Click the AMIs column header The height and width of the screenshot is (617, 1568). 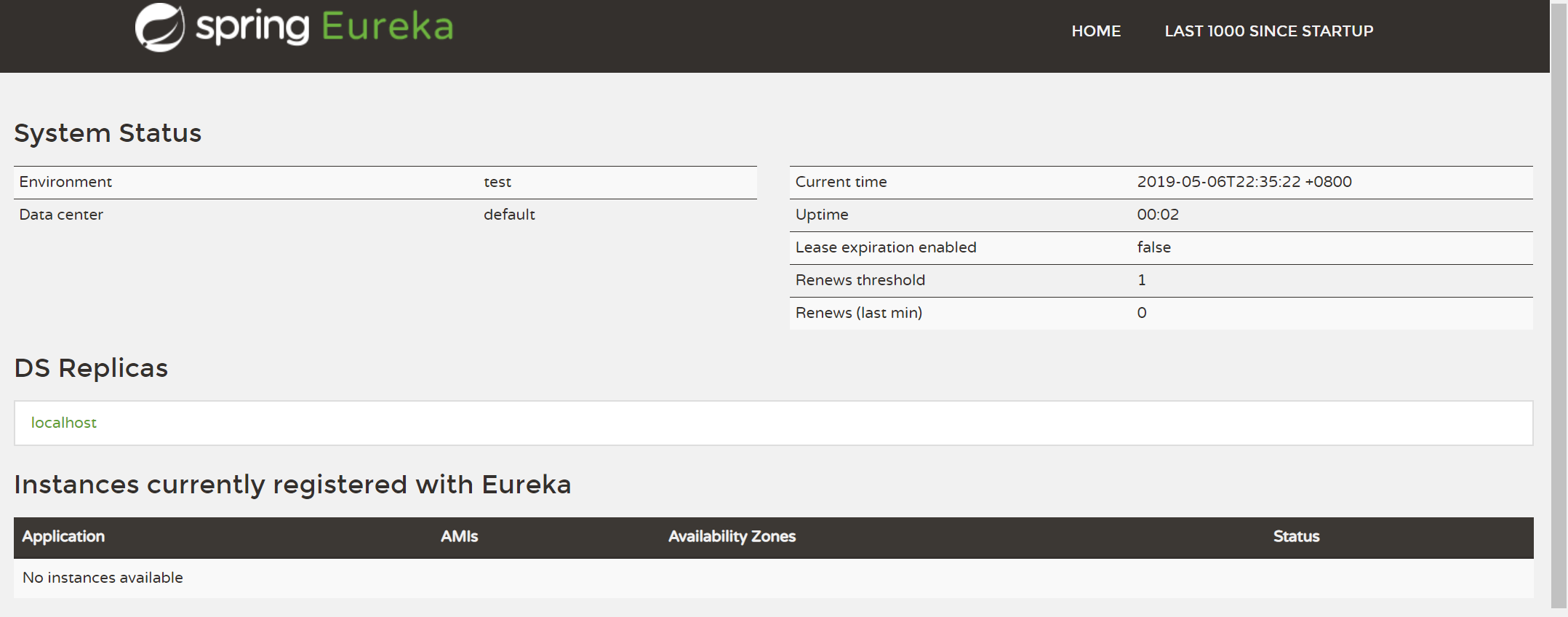(x=459, y=536)
